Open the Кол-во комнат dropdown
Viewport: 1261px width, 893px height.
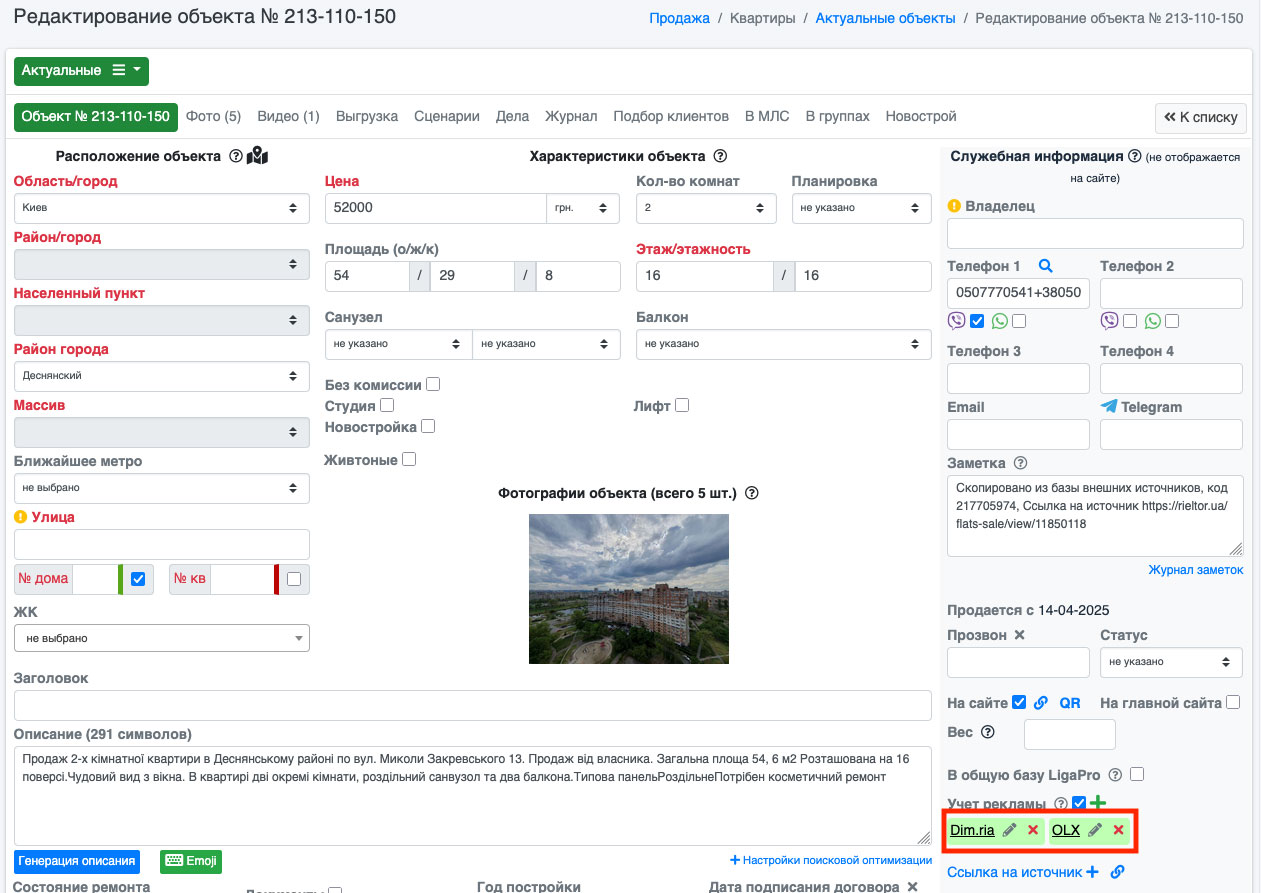(706, 208)
